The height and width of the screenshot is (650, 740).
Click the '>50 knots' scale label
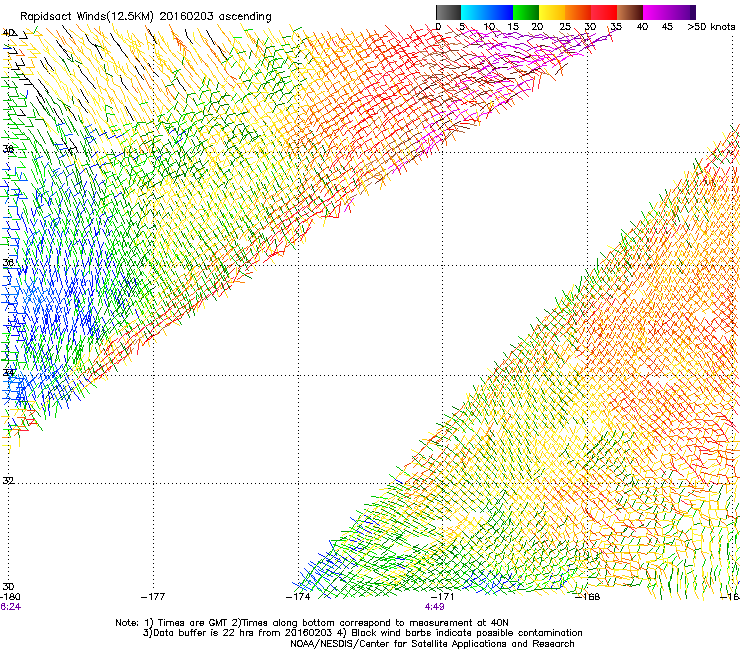coord(711,26)
